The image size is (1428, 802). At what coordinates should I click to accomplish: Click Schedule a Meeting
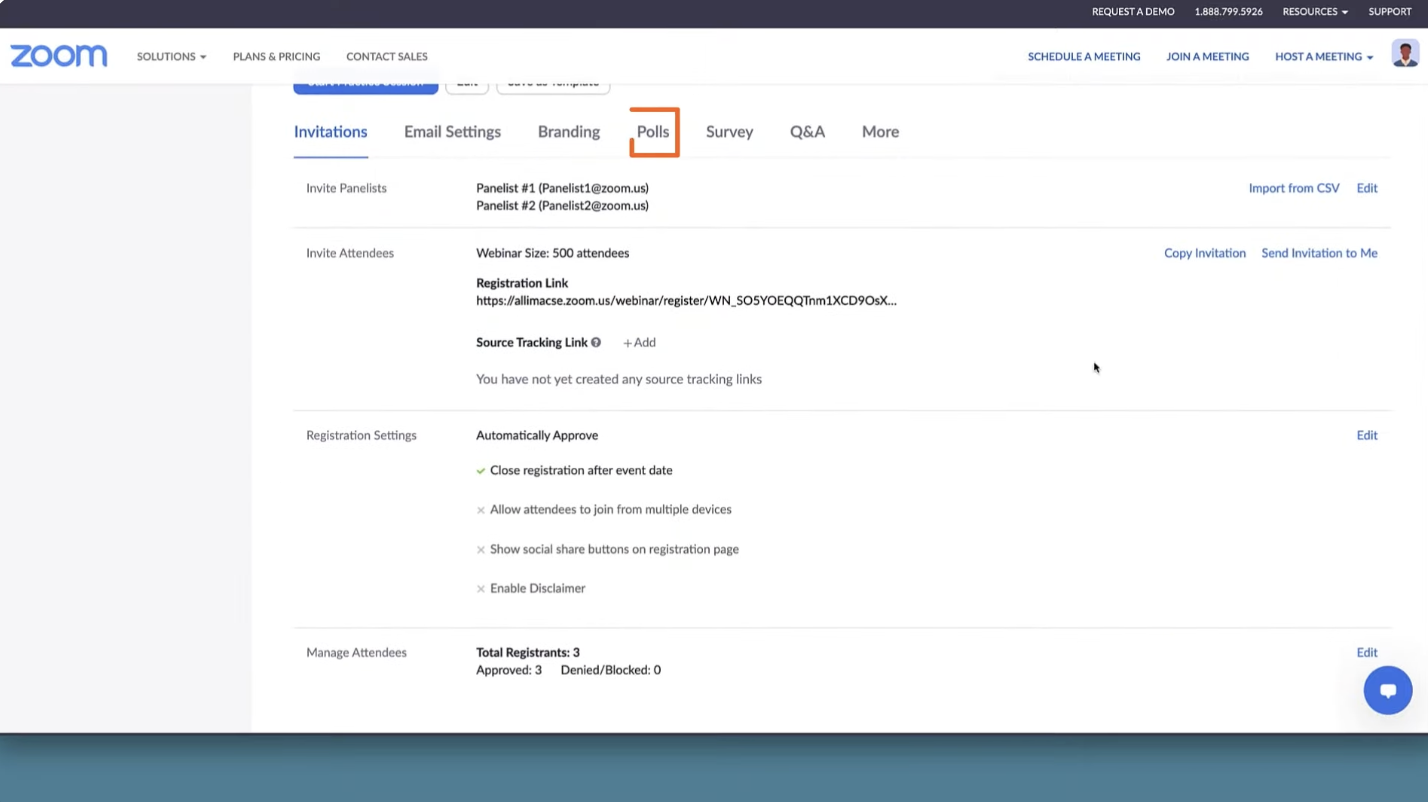coord(1084,57)
